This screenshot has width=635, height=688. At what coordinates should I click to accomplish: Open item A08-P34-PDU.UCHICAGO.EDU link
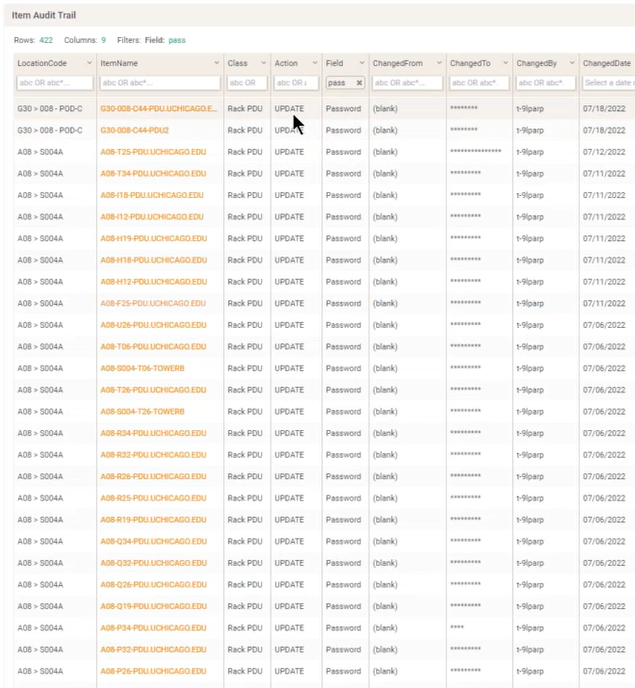tap(153, 628)
